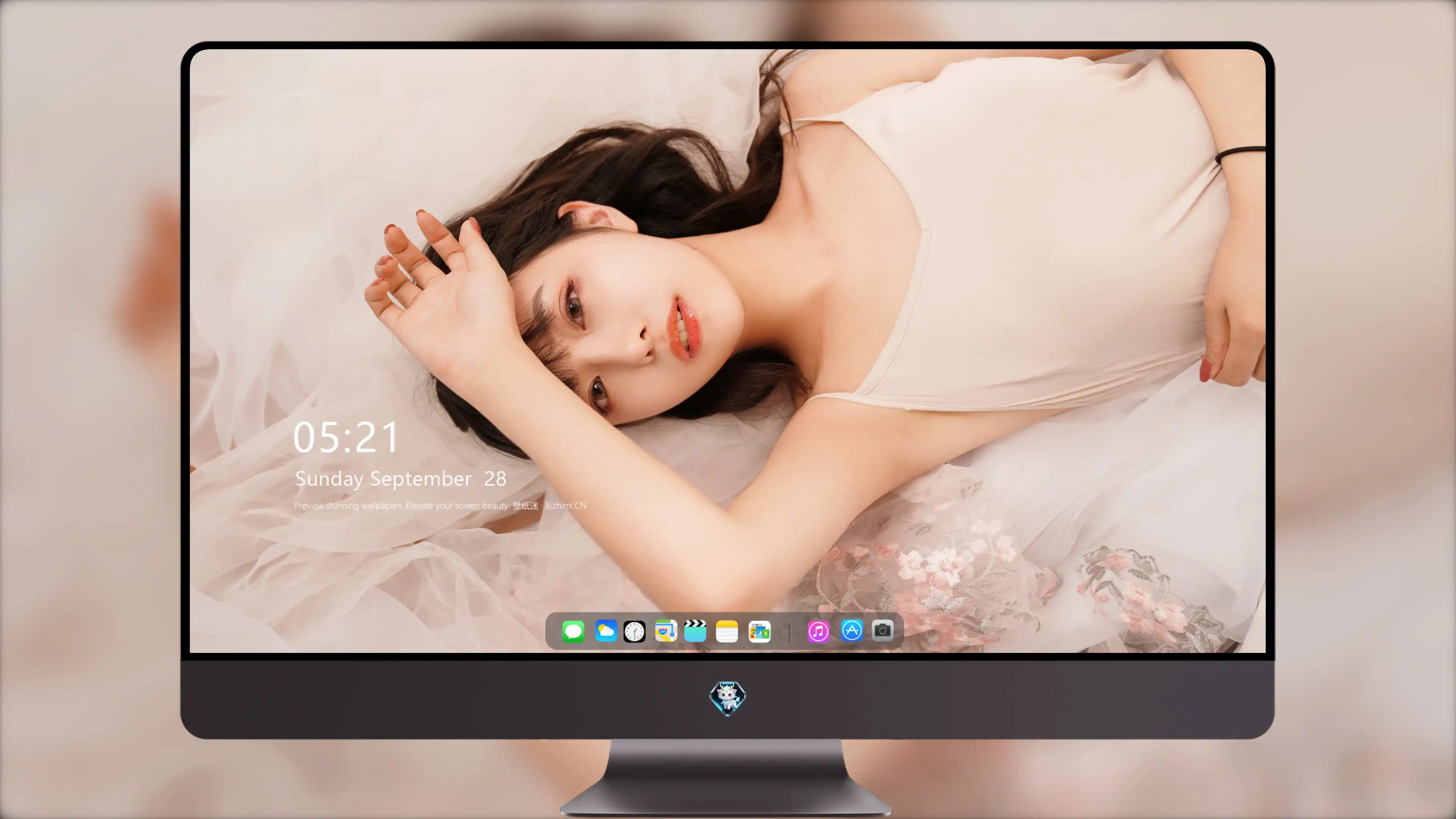Open the Messages app in the dock
The height and width of the screenshot is (819, 1456).
coord(573,631)
